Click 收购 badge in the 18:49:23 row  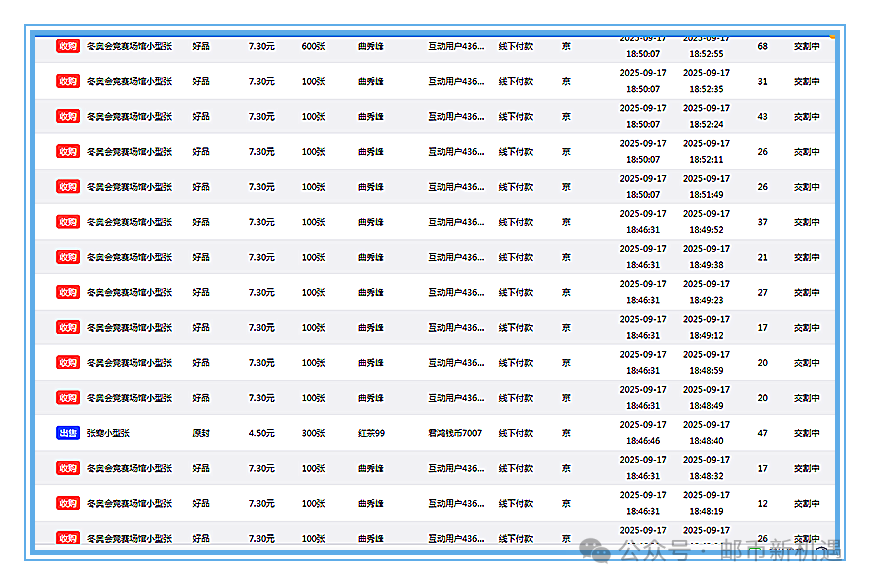pyautogui.click(x=67, y=292)
